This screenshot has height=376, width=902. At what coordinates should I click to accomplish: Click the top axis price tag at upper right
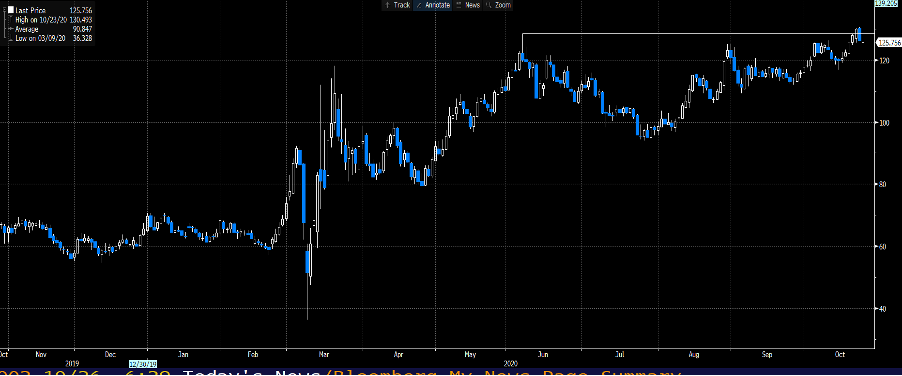click(x=889, y=3)
